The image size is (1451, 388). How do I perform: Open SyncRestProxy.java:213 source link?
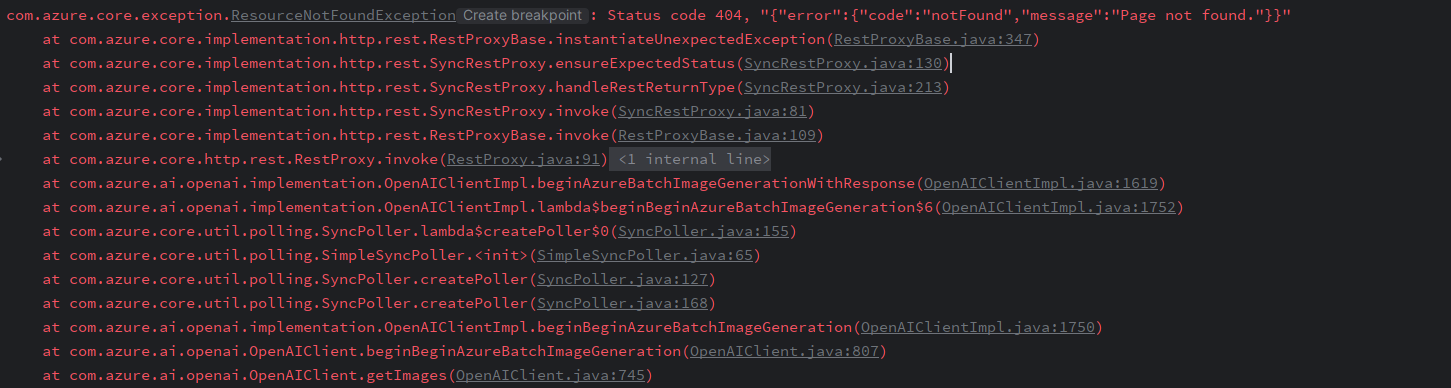pos(843,88)
